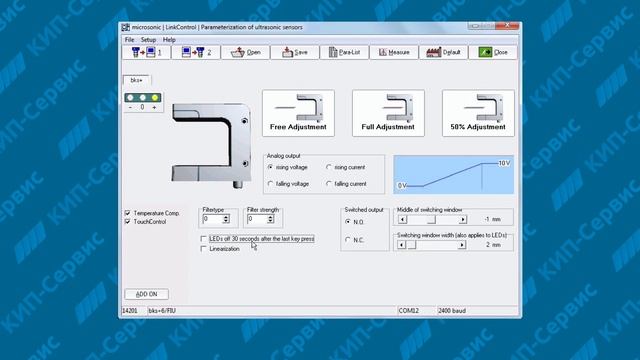The width and height of the screenshot is (640, 360).
Task: Restore Default factory settings
Action: point(444,52)
